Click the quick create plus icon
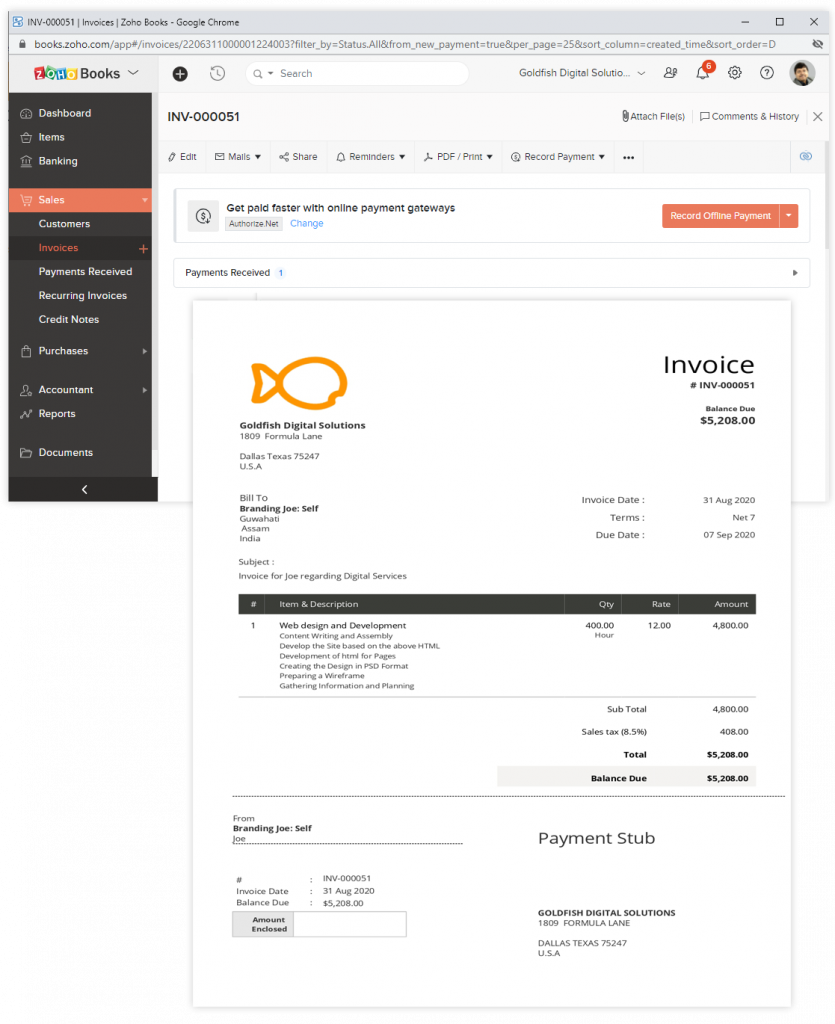The height and width of the screenshot is (1024, 835). (180, 74)
